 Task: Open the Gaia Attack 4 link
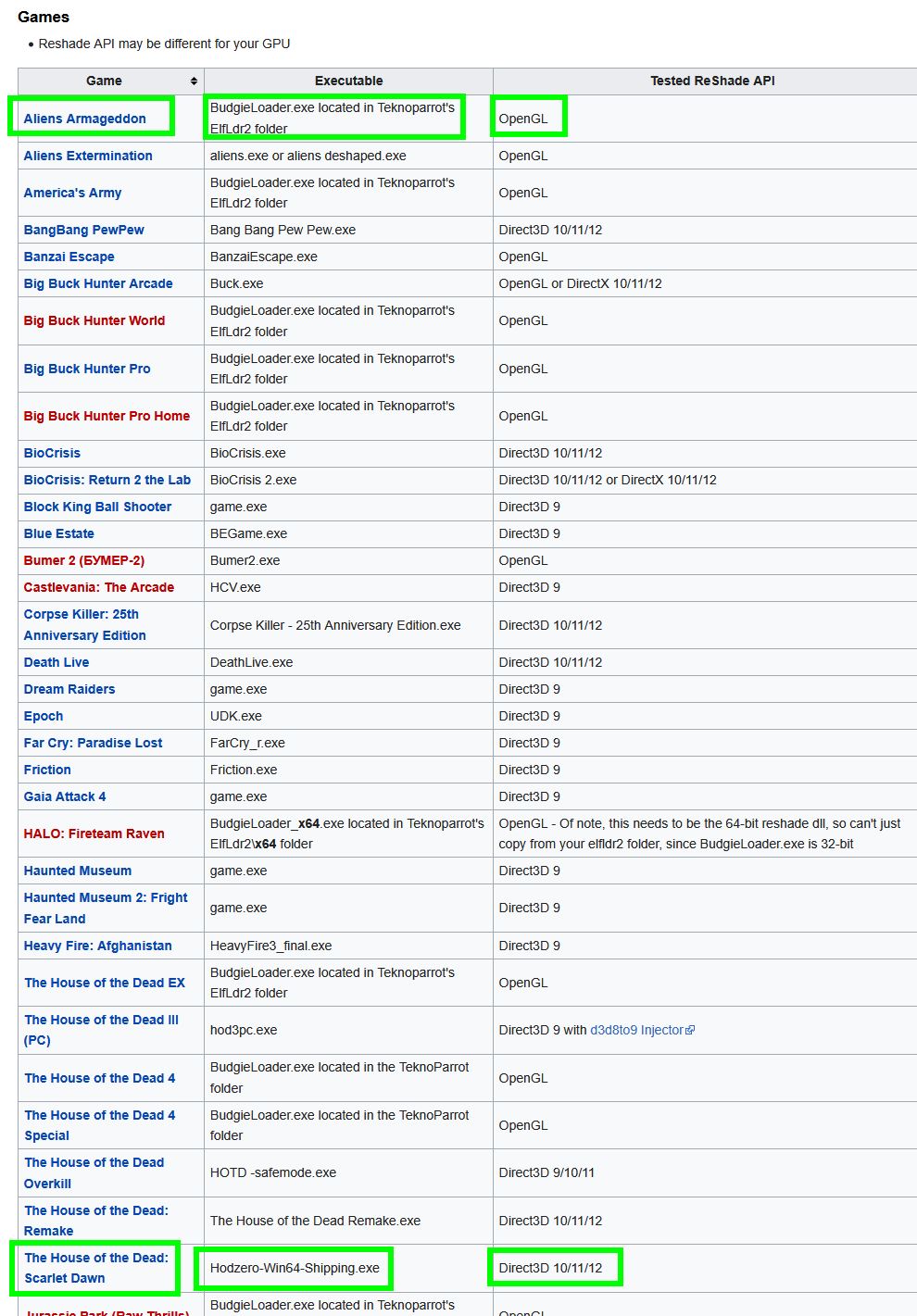click(64, 796)
